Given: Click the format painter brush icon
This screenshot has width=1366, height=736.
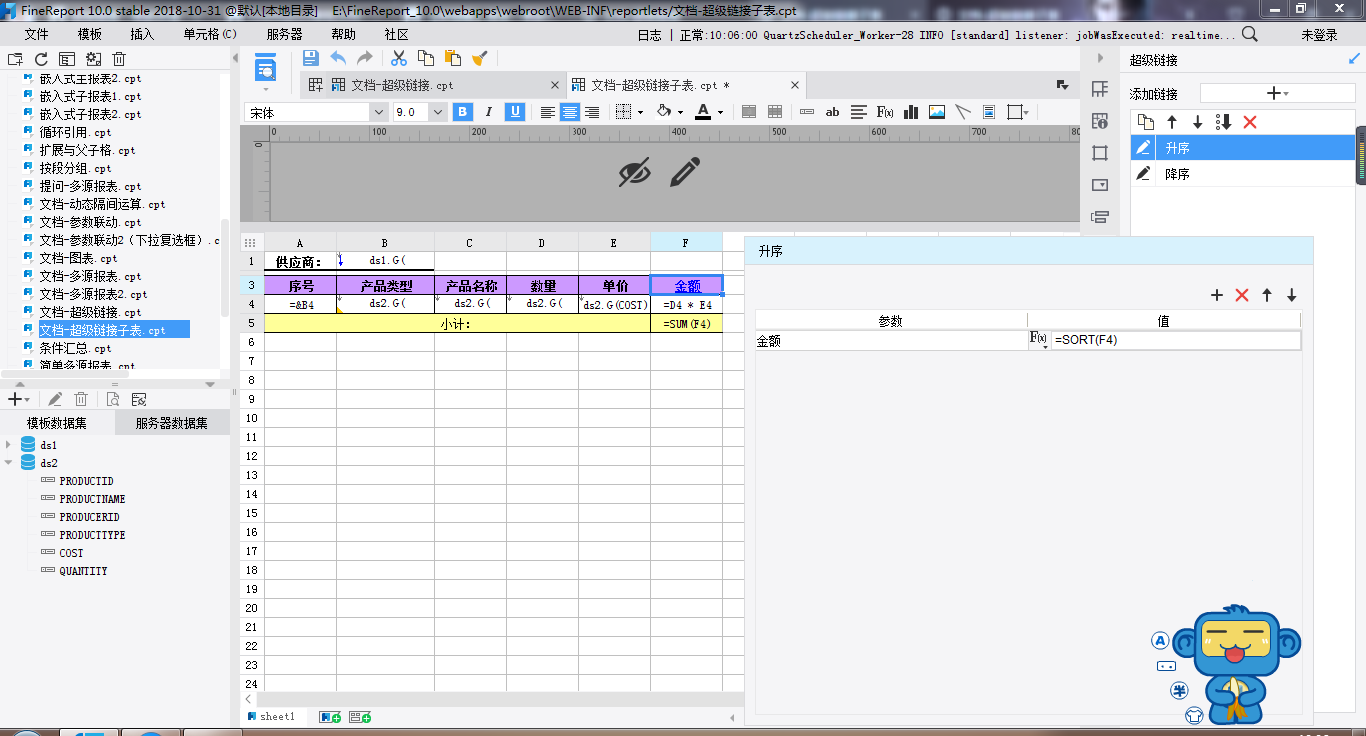Looking at the screenshot, I should coord(480,59).
